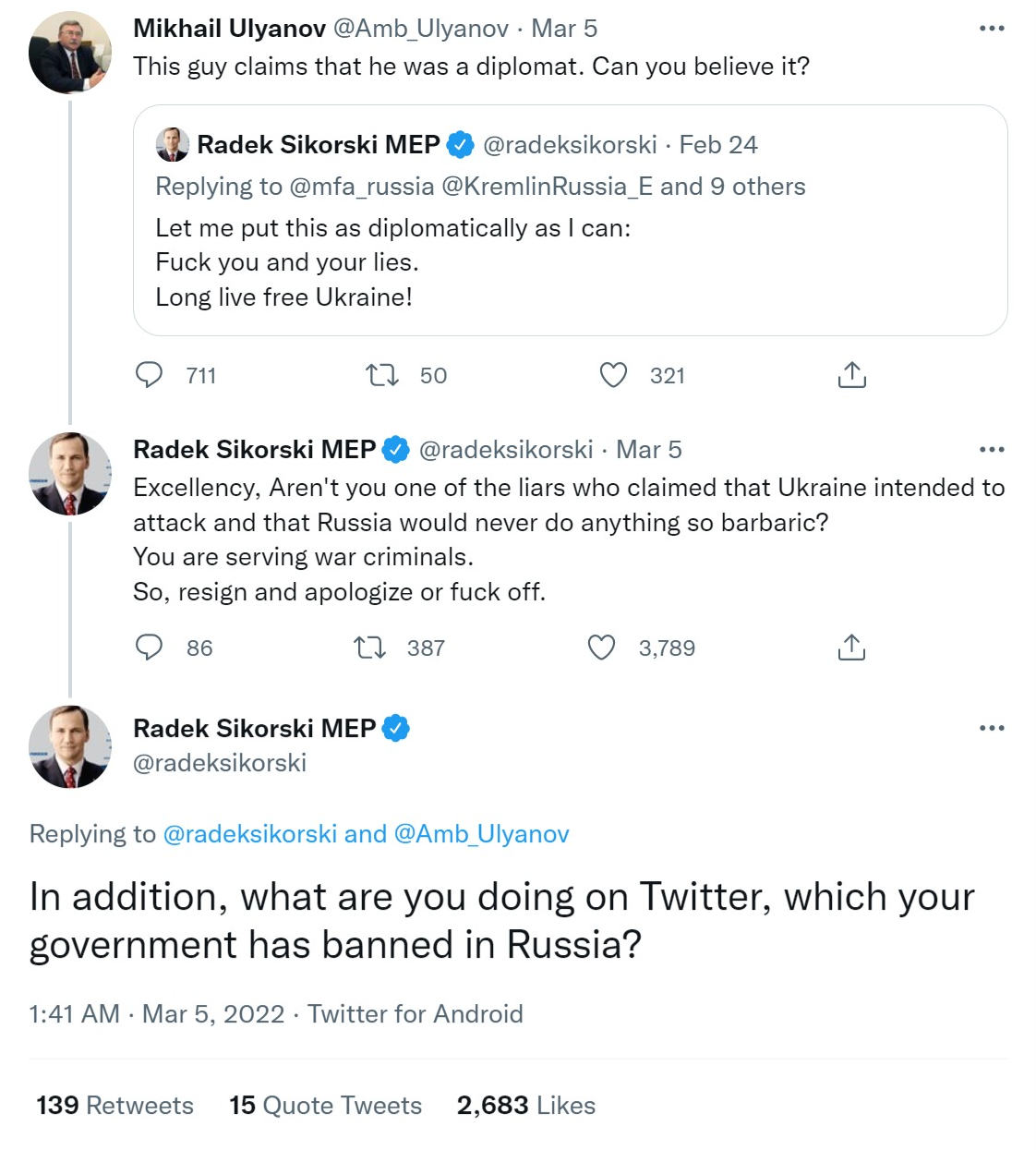1036x1150 pixels.
Task: Click verified badge beside quoted Radek Sikorski
Action: [460, 145]
